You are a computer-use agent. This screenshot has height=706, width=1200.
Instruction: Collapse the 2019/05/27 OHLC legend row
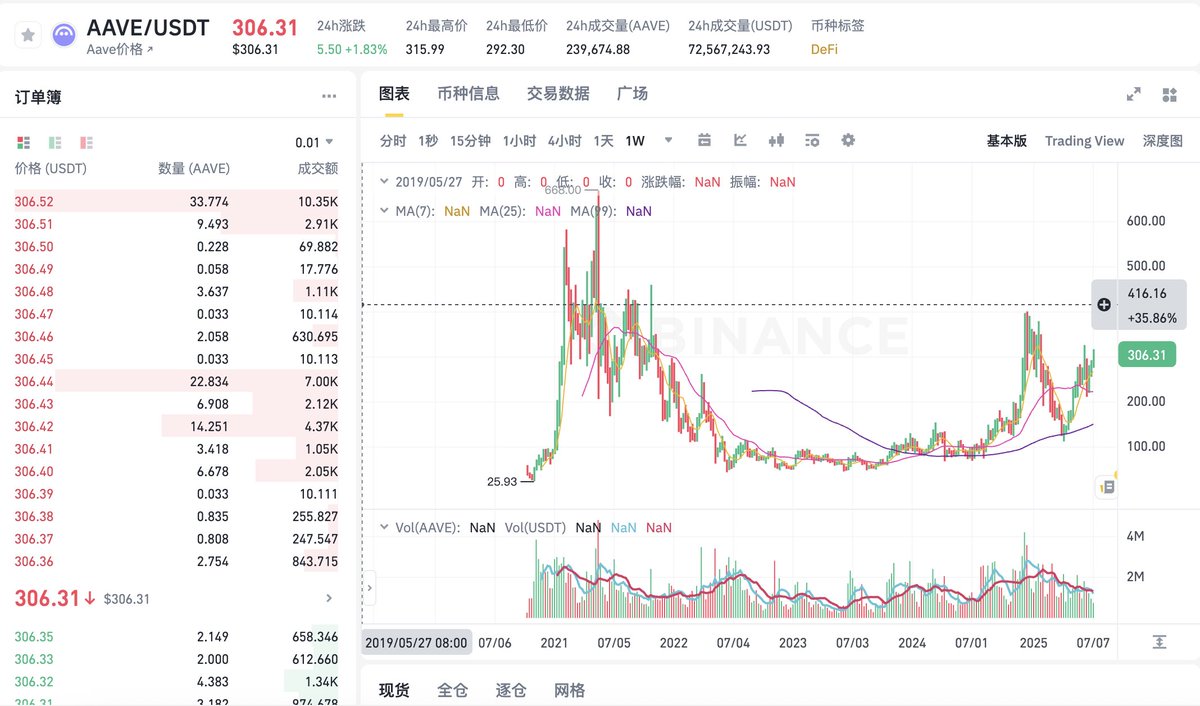[385, 182]
